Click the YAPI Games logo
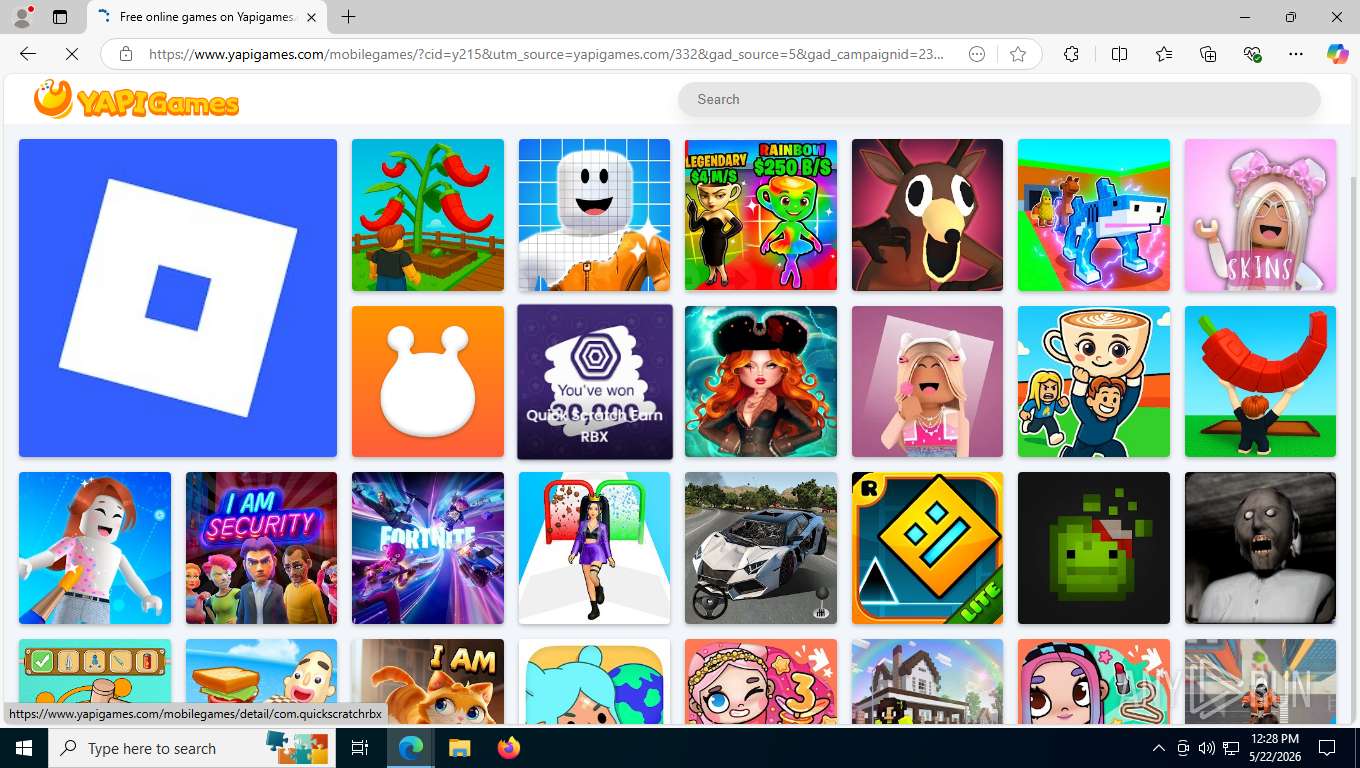The image size is (1360, 768). click(136, 99)
